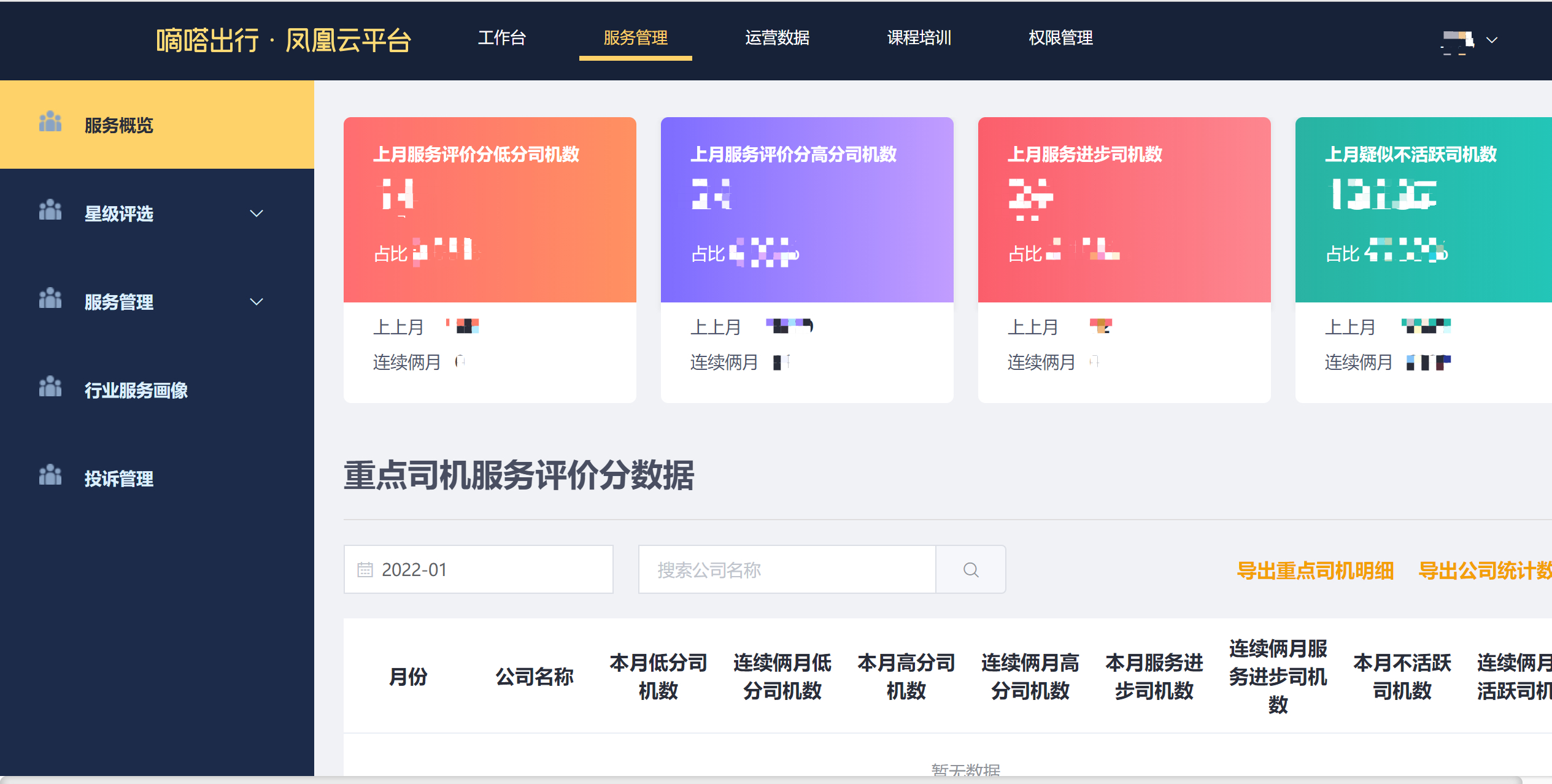1552x784 pixels.
Task: Expand the 服务管理 sidebar chevron
Action: (257, 302)
